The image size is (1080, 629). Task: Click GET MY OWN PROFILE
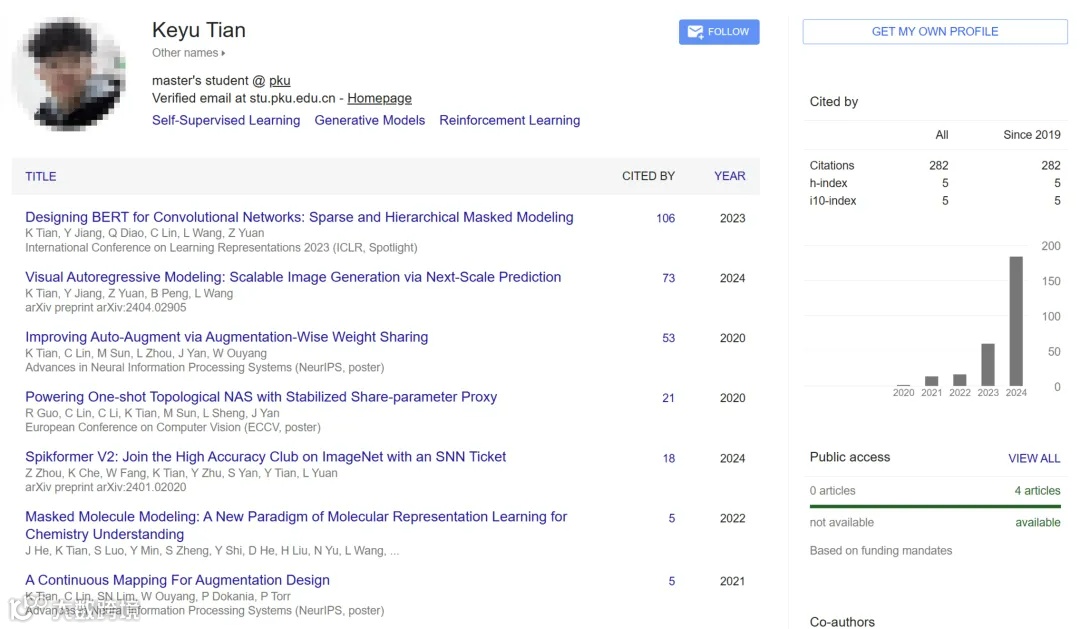coord(934,31)
